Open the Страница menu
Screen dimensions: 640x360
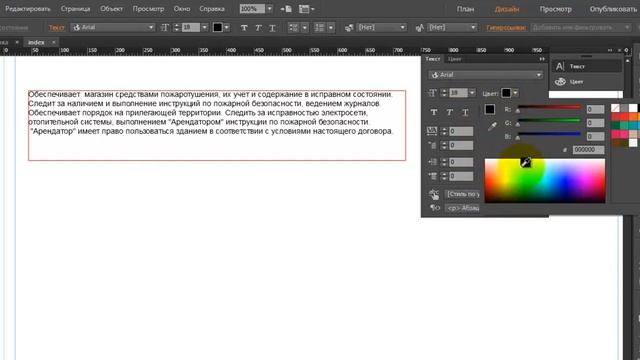pos(75,9)
